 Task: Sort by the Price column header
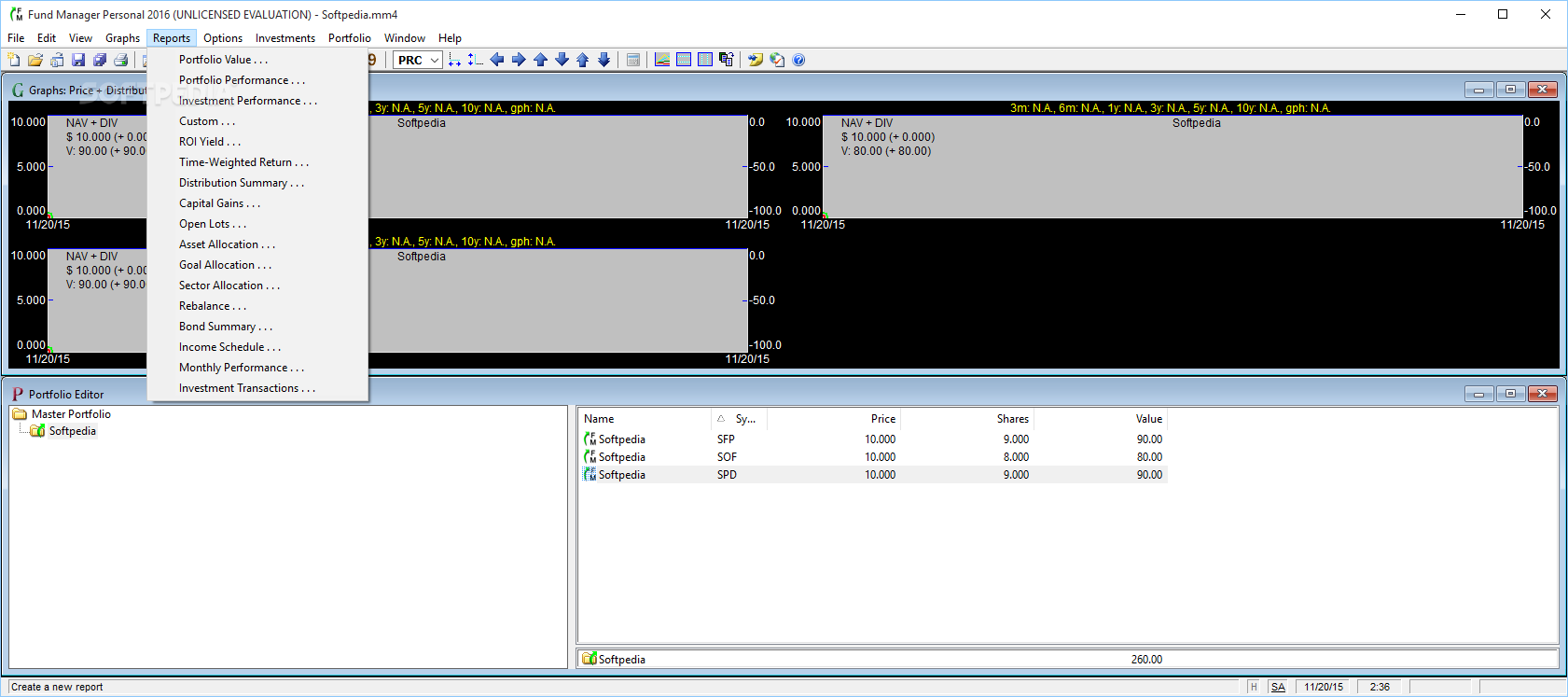834,419
